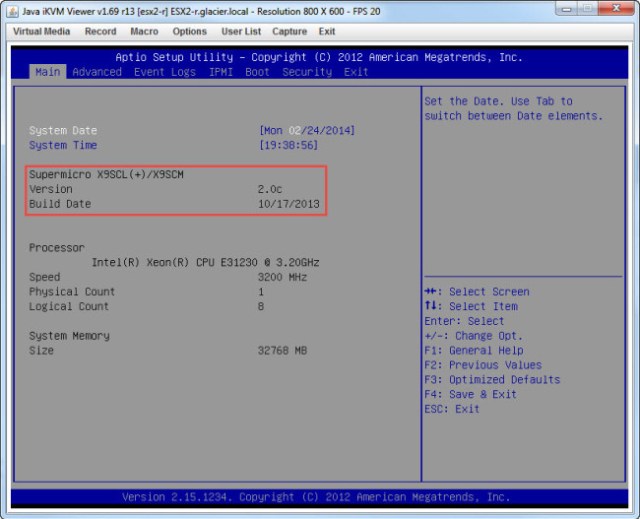This screenshot has width=640, height=519.
Task: Select the Main BIOS tab
Action: point(48,72)
